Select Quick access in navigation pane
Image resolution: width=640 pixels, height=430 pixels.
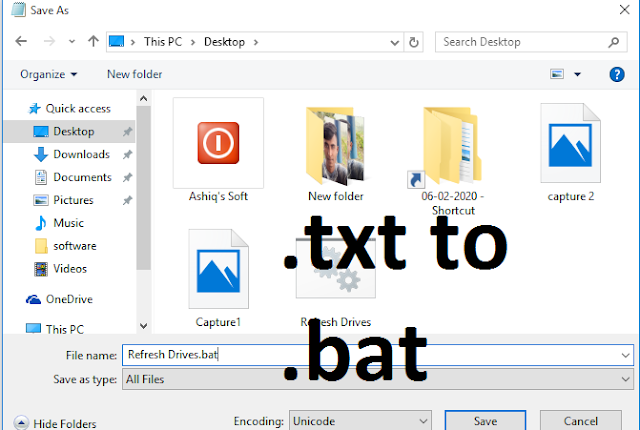coord(69,109)
